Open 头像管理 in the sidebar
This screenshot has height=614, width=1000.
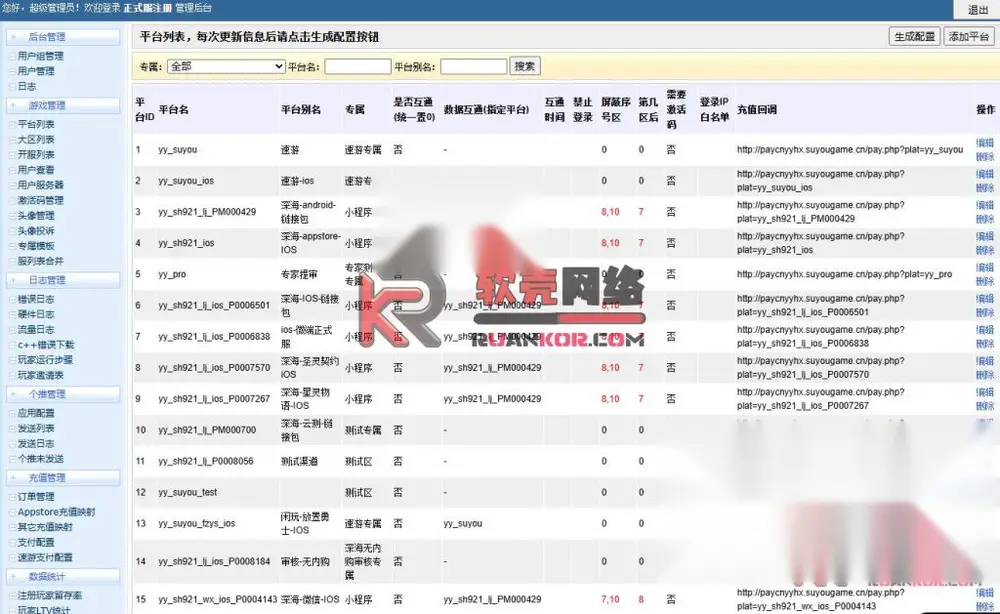point(36,216)
